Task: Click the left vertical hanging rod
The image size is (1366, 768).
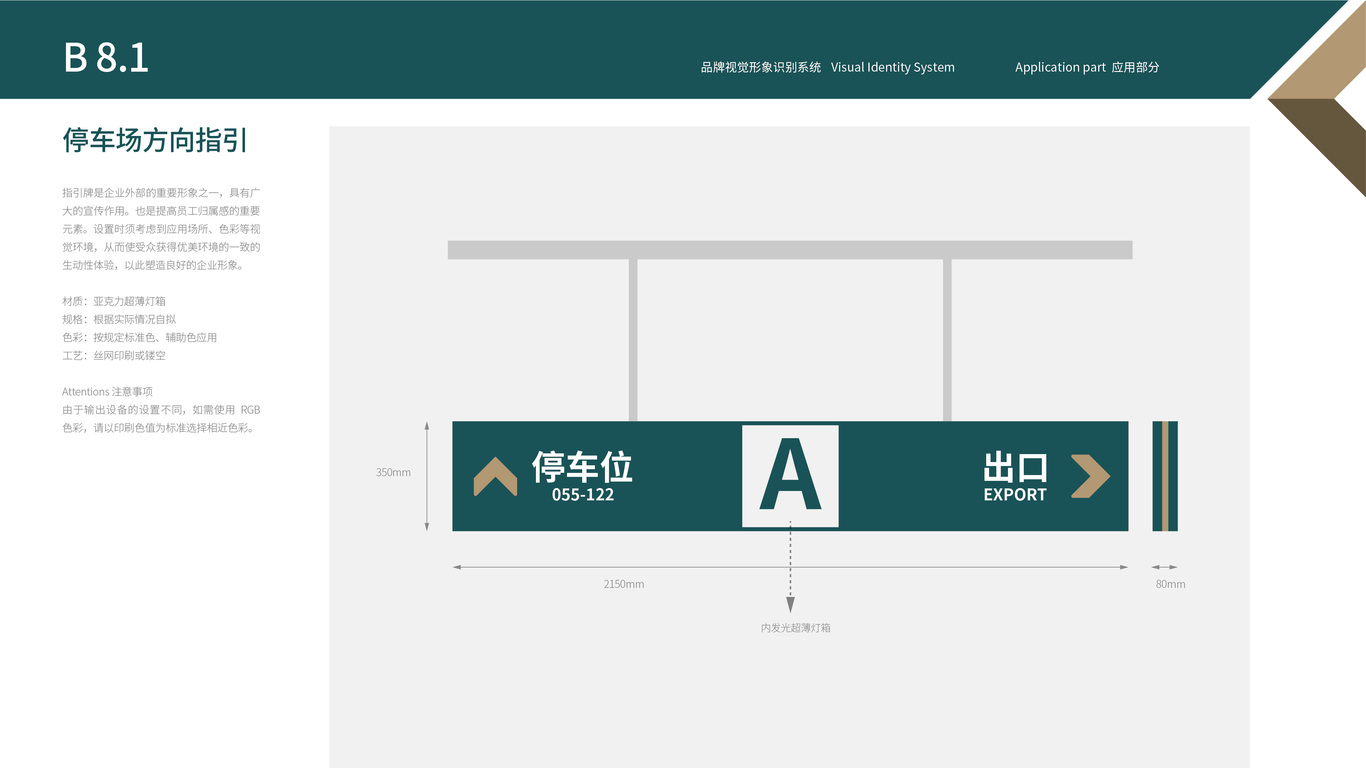Action: (x=633, y=340)
